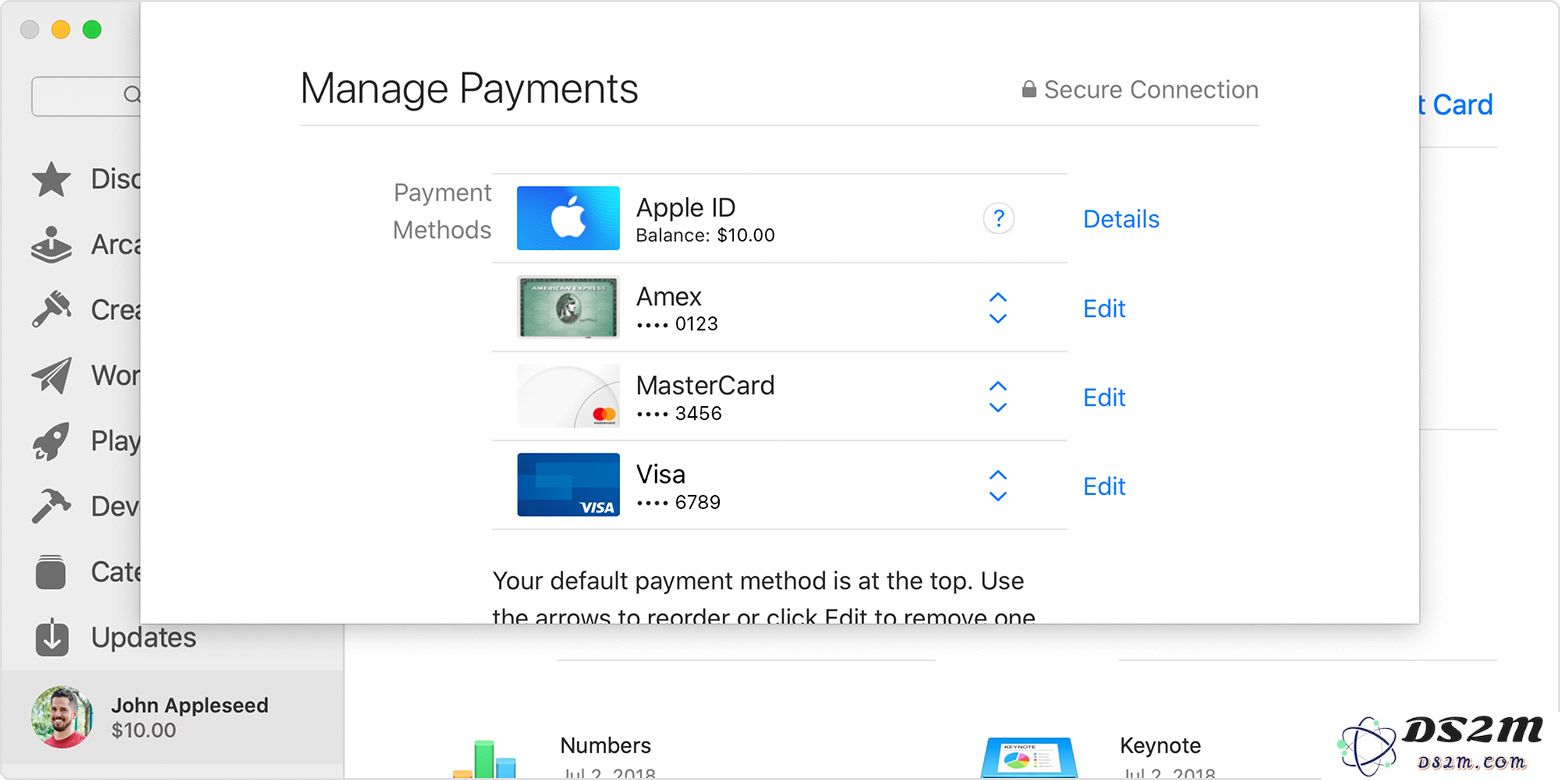Open John Appleseed account row

(172, 718)
